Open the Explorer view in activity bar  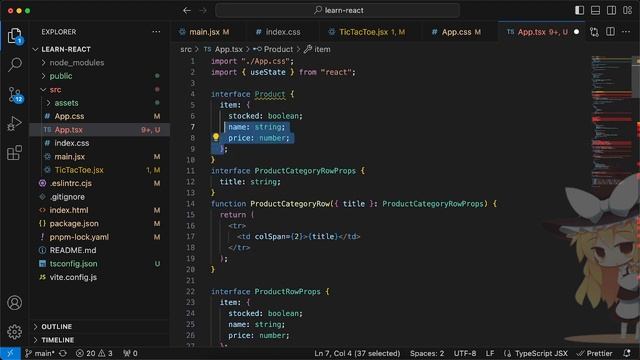pos(15,36)
